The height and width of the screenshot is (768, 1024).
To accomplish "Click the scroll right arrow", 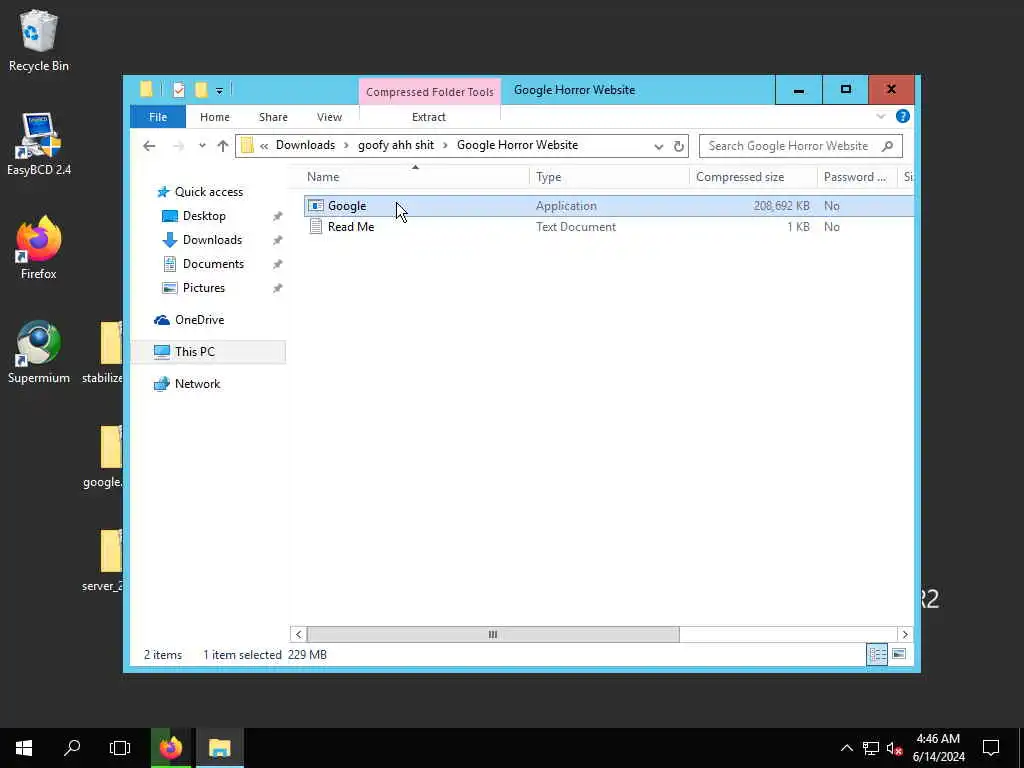I will tap(905, 634).
